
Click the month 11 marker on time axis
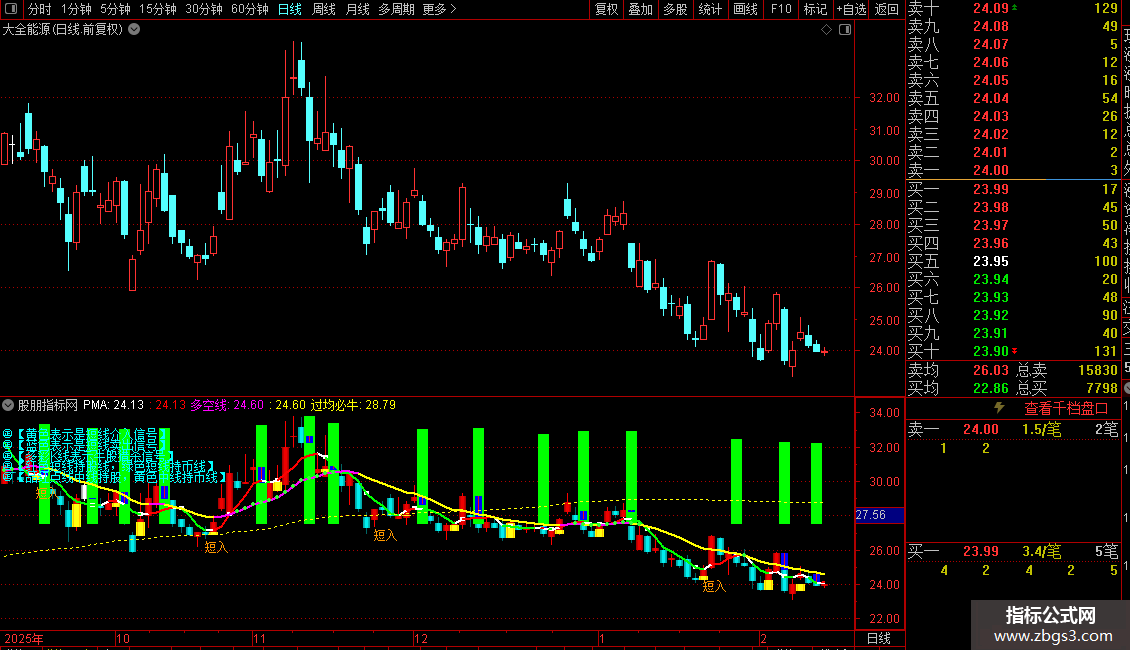pos(259,638)
